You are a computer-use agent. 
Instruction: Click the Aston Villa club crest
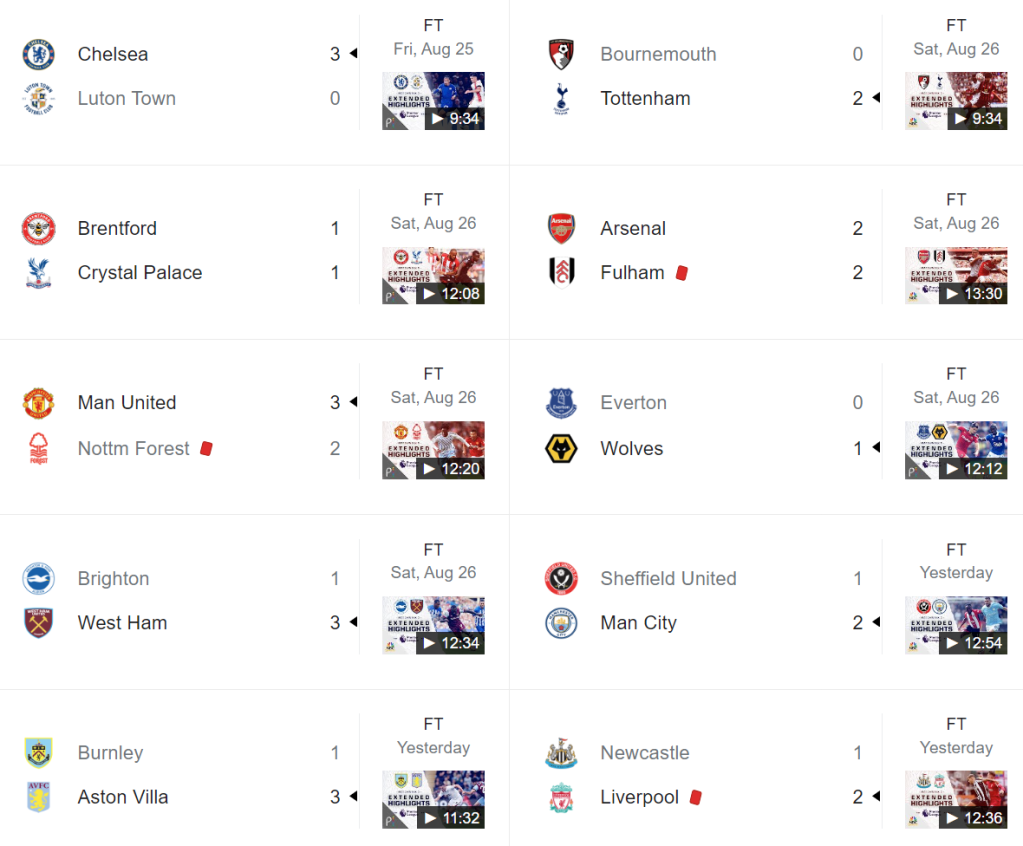[x=39, y=797]
